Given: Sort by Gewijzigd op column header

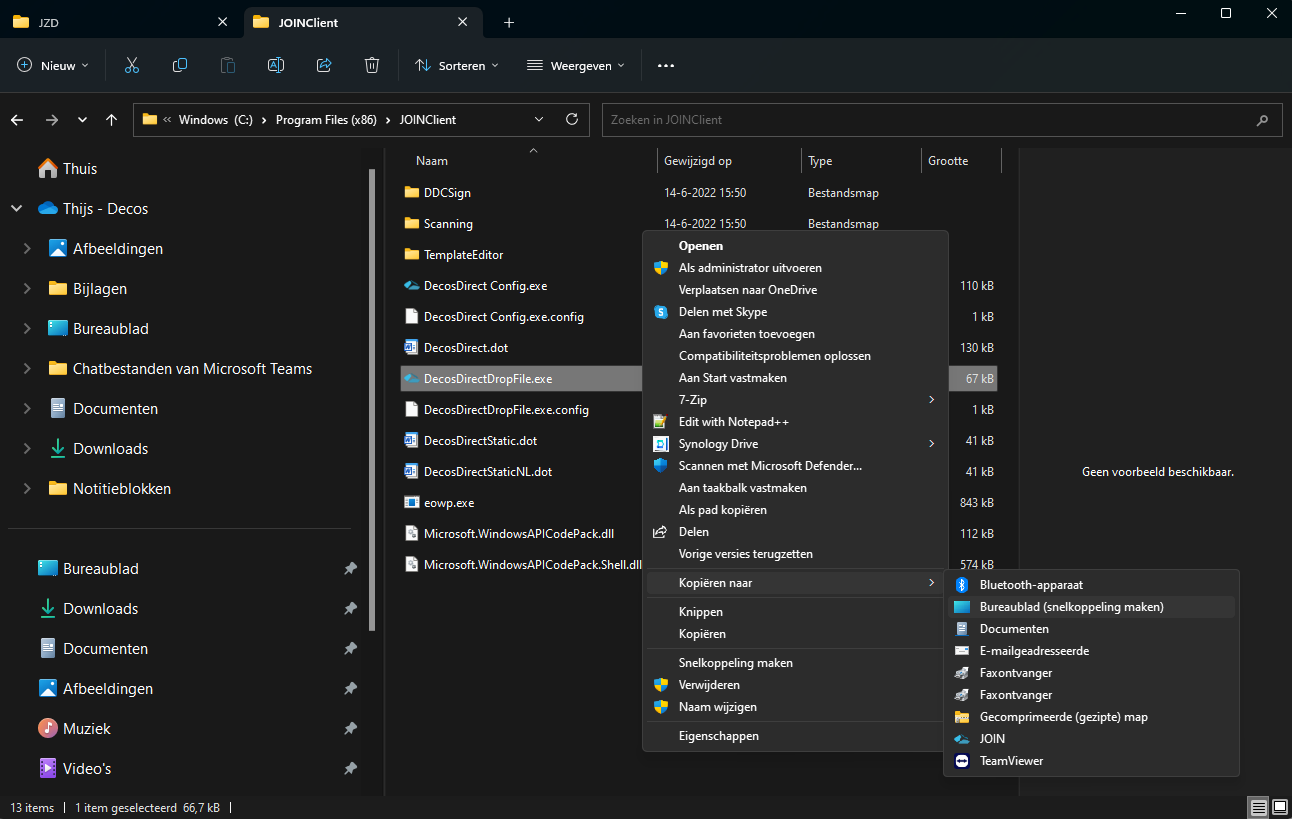Looking at the screenshot, I should click(698, 160).
